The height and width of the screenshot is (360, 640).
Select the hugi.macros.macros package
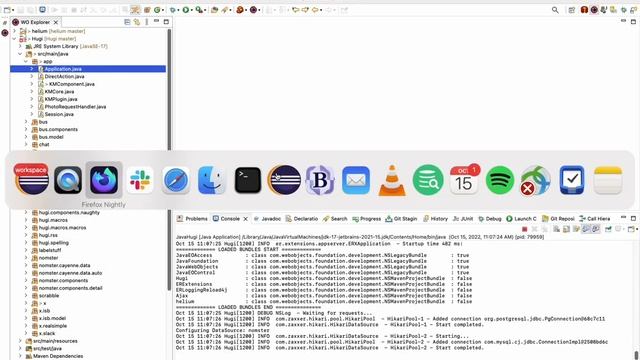click(62, 227)
